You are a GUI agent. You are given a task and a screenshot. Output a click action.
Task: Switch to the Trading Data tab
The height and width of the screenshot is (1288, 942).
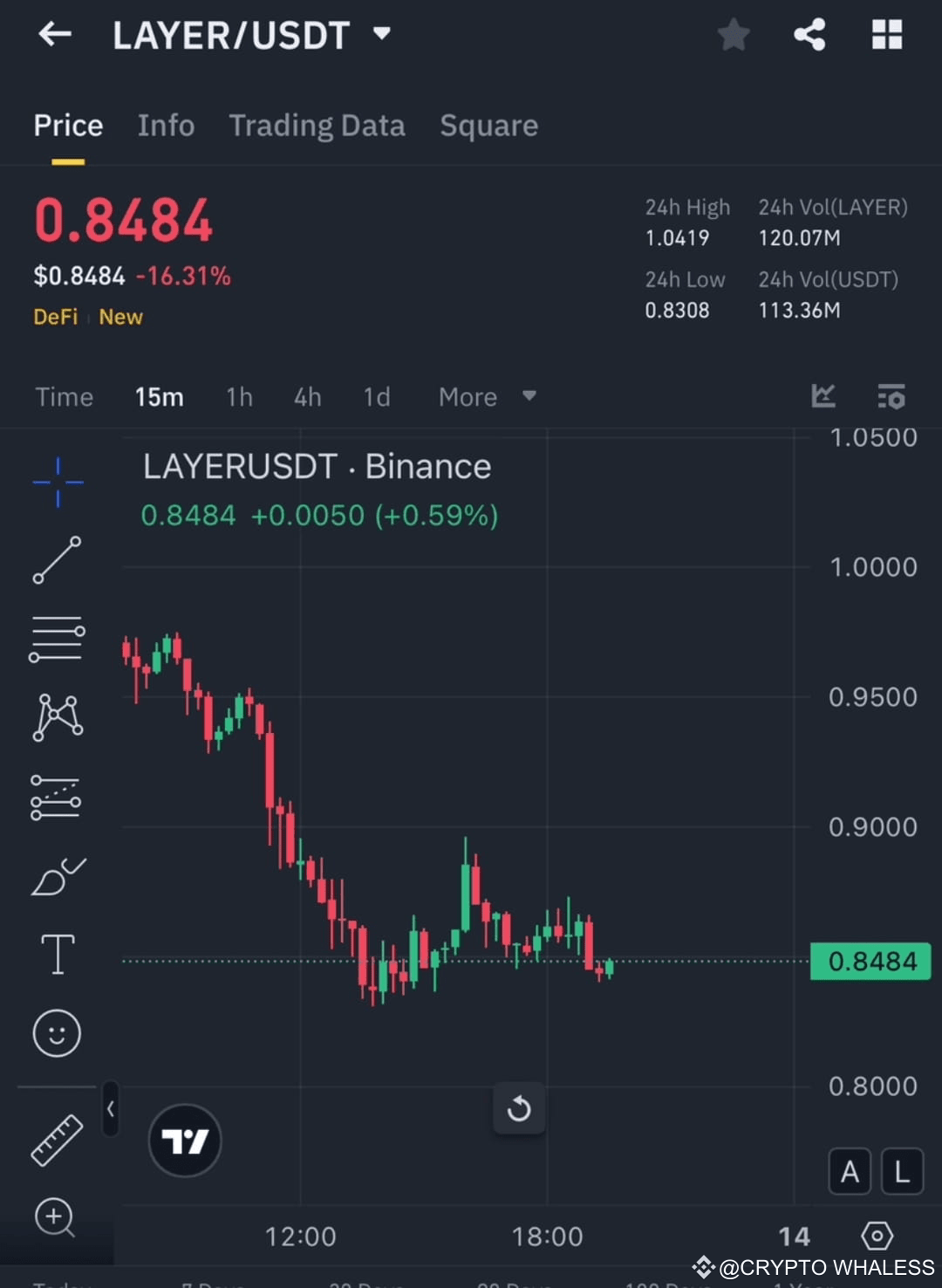(317, 126)
